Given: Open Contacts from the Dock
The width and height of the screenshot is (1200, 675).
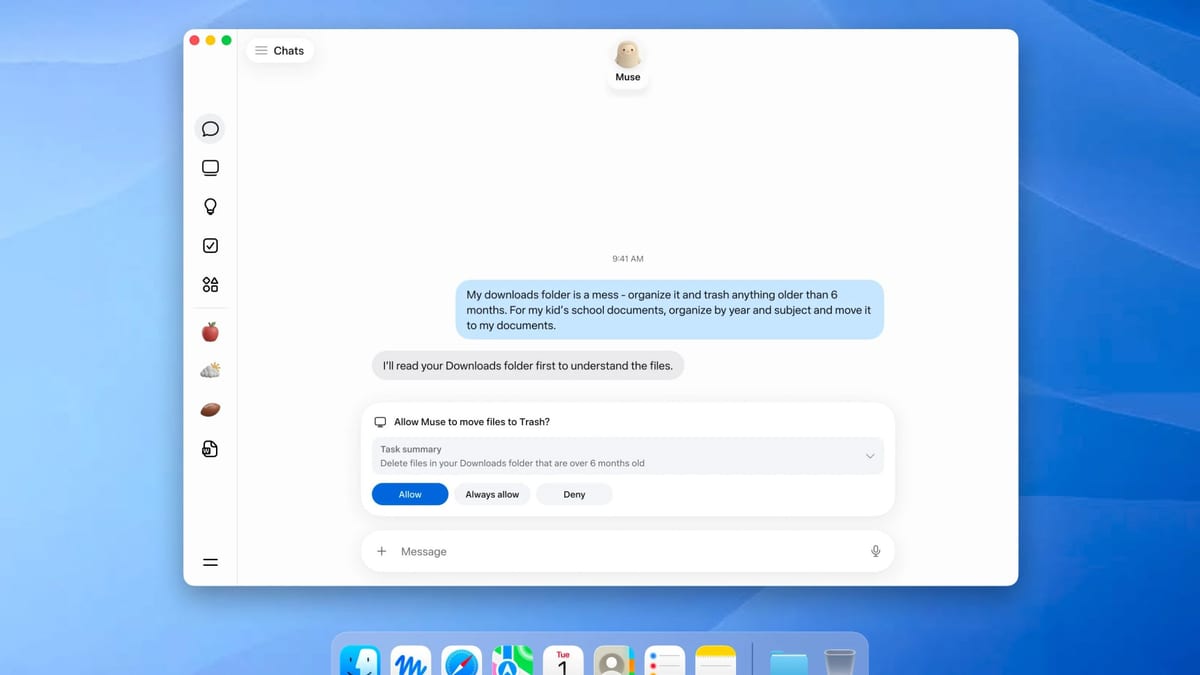Looking at the screenshot, I should (614, 661).
